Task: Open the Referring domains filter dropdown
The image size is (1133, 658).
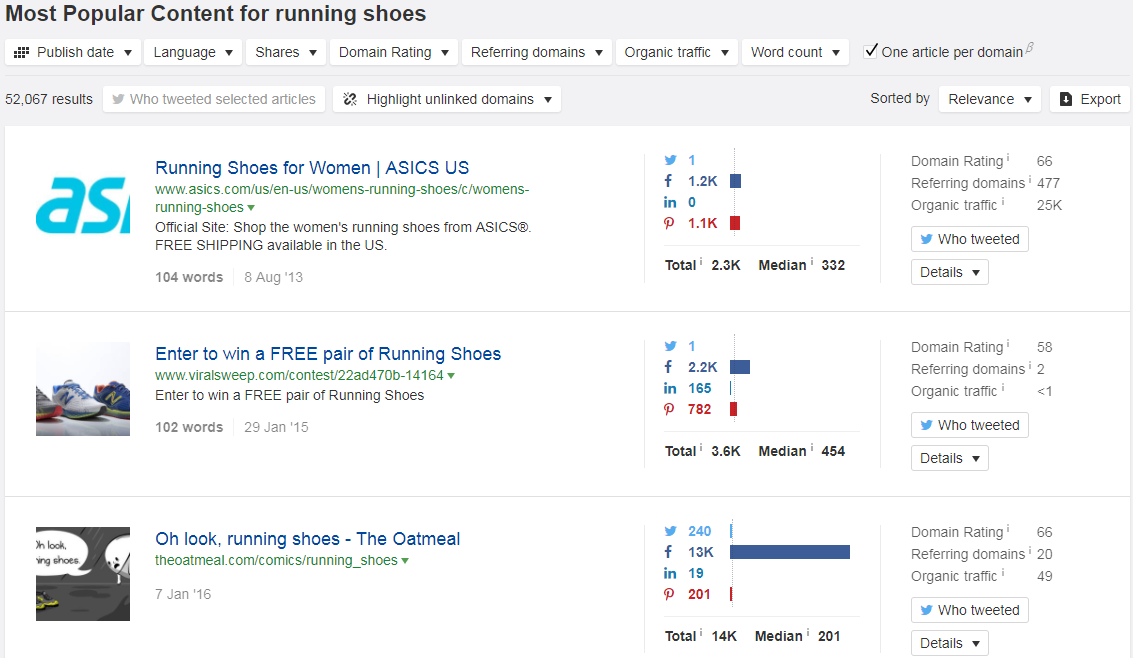Action: [536, 52]
